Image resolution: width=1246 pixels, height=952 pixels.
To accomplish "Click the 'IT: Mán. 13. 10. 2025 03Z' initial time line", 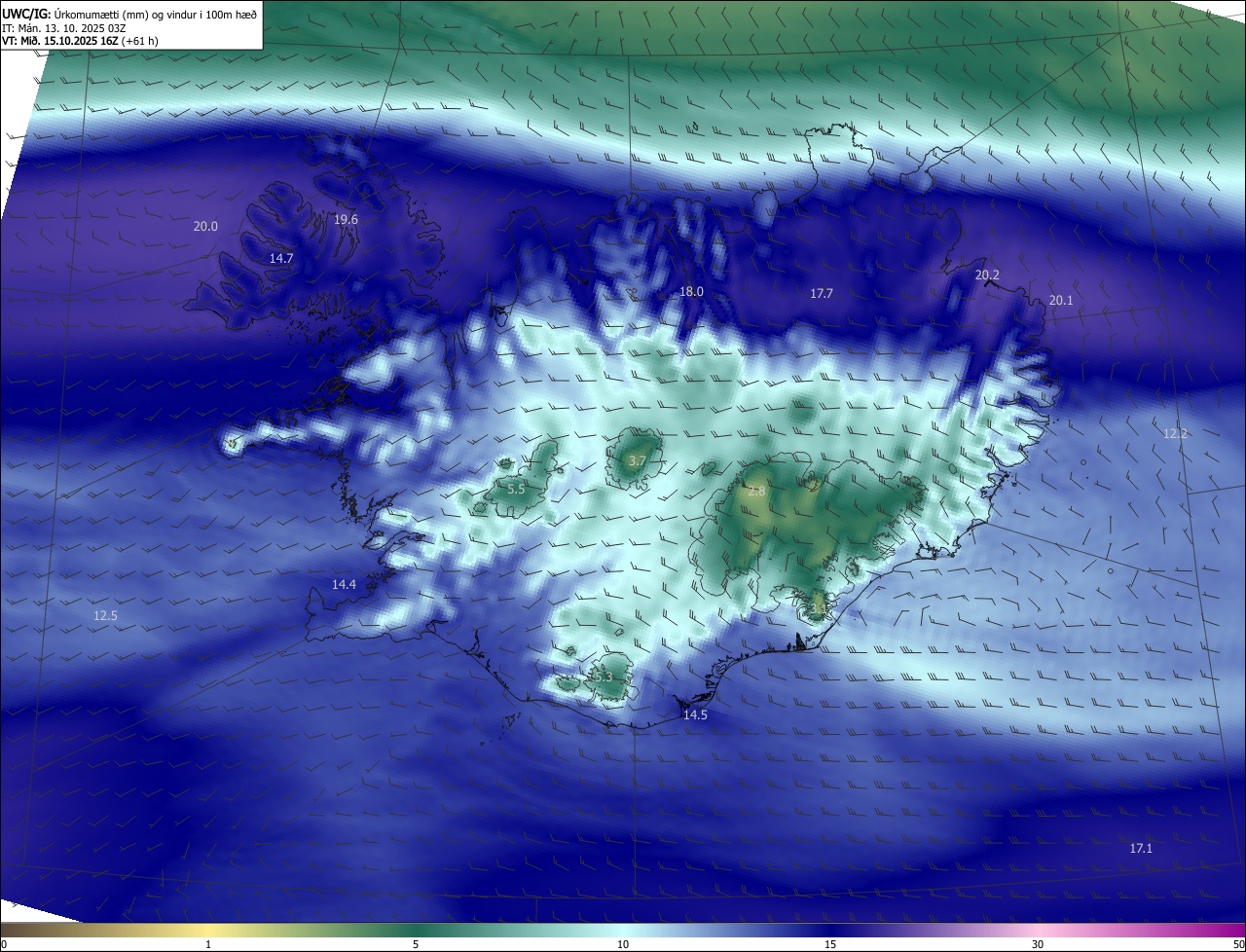I will click(x=64, y=27).
